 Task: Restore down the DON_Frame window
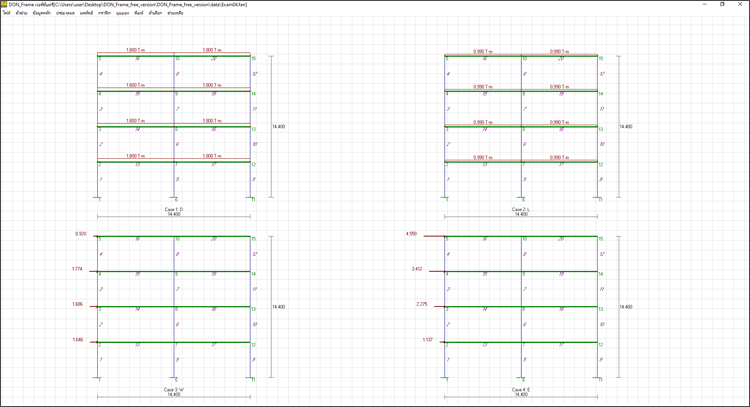tap(723, 4)
